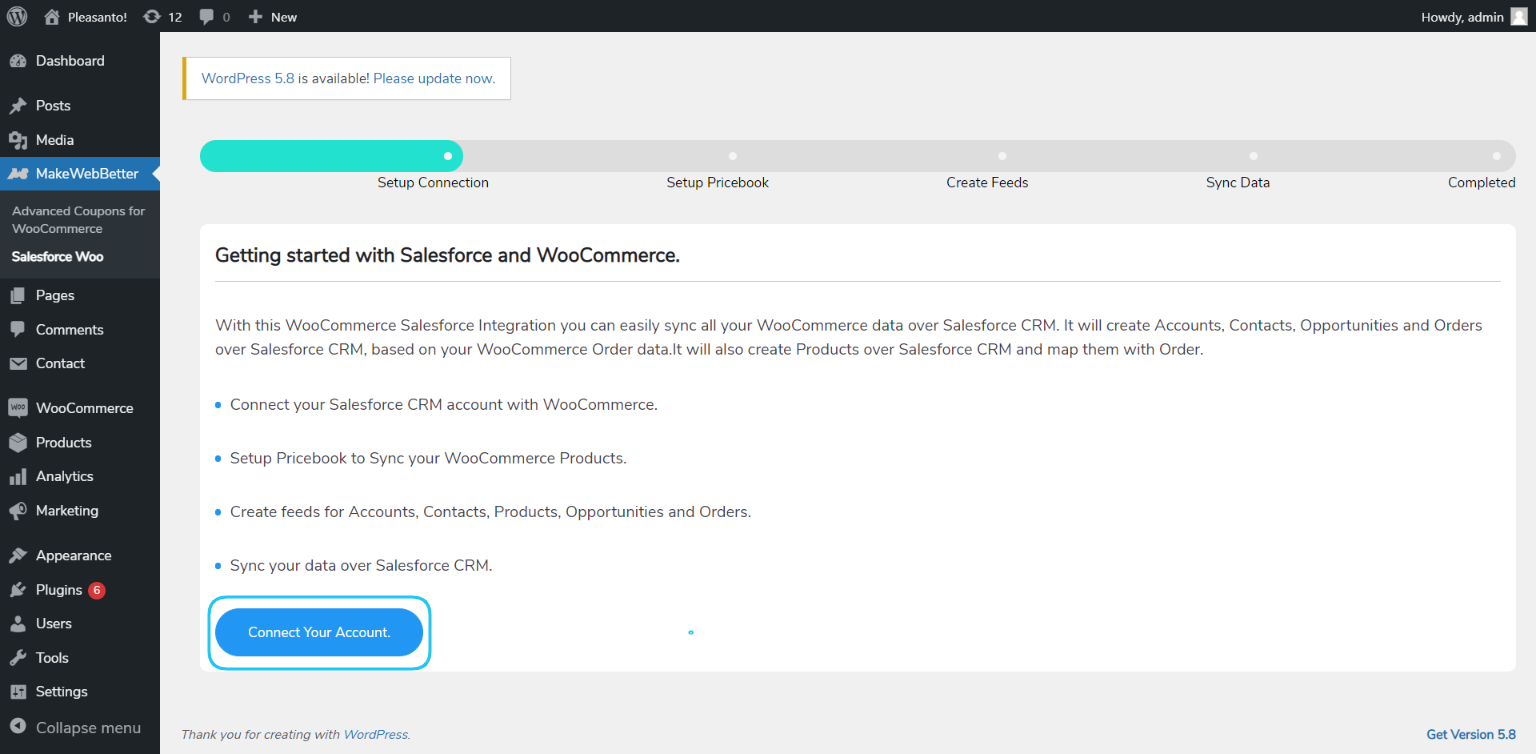Click the Setup Connection step dot
This screenshot has height=754, width=1536.
(x=447, y=156)
